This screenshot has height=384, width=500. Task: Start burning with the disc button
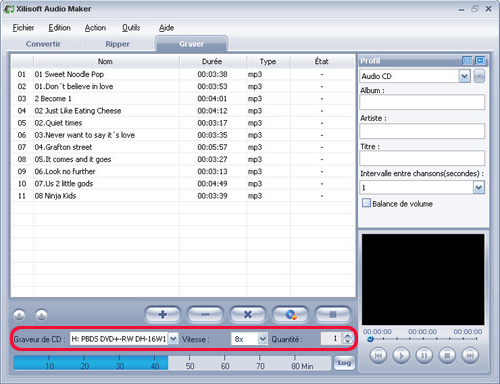pos(290,314)
